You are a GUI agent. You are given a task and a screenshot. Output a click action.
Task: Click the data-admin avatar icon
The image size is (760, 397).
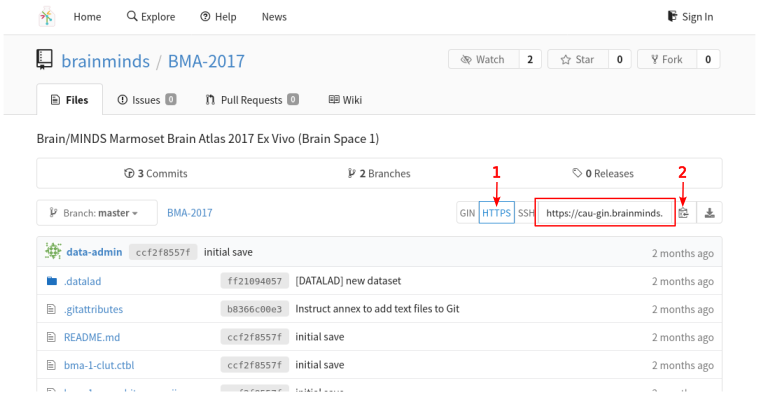pyautogui.click(x=53, y=252)
